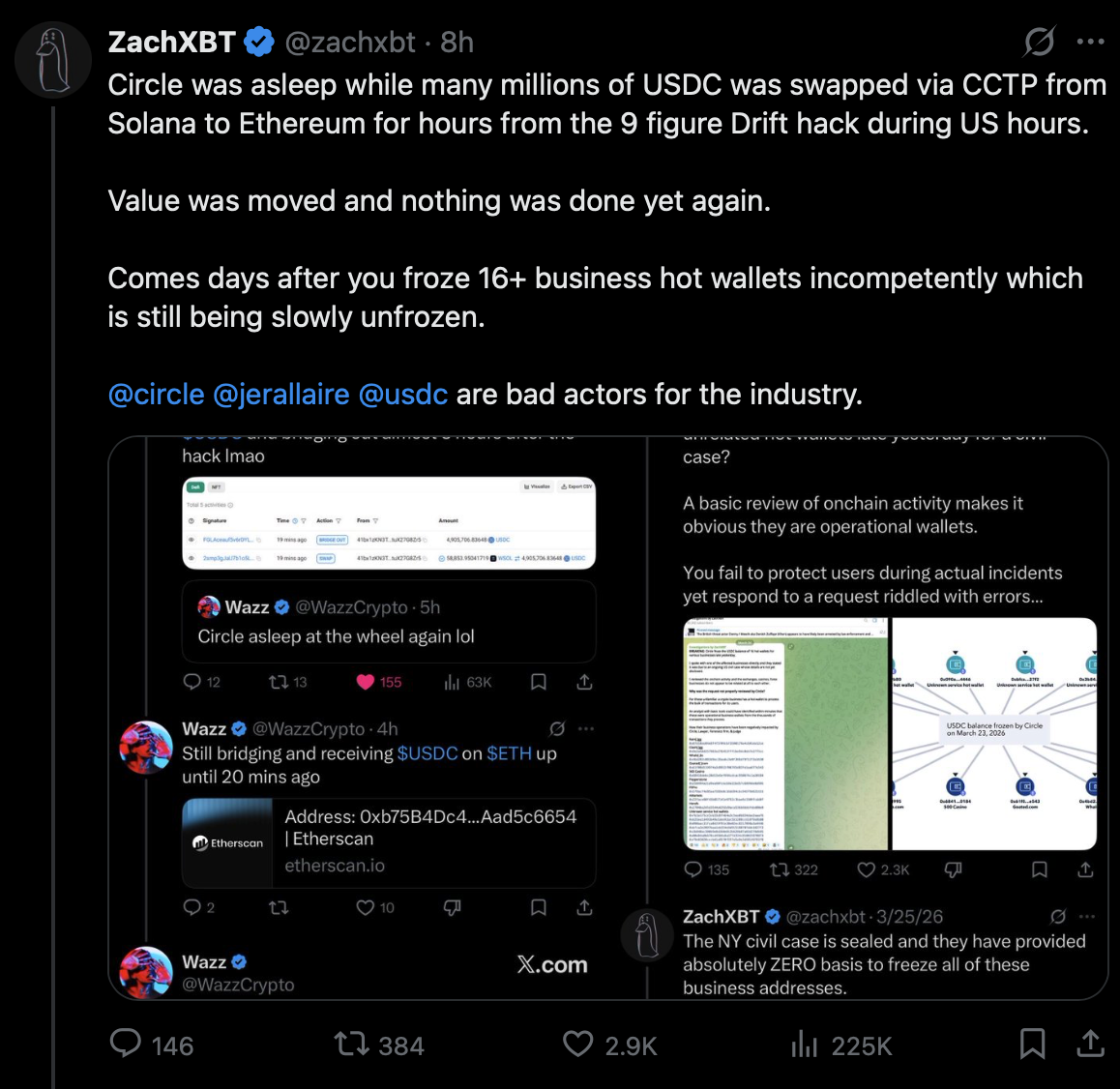Open Grok actions with the slashed-circle icon

point(1038,42)
